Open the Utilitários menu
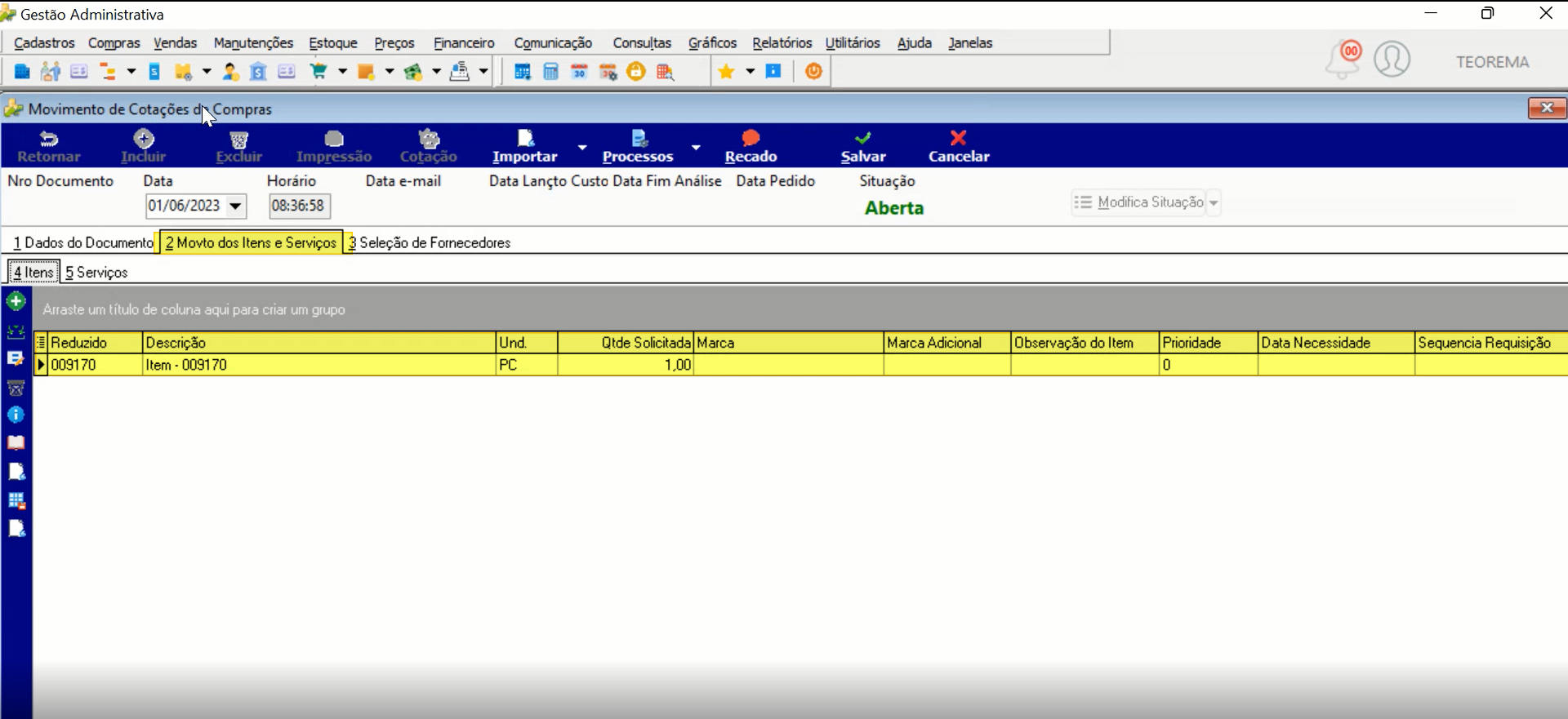The width and height of the screenshot is (1568, 719). coord(853,43)
